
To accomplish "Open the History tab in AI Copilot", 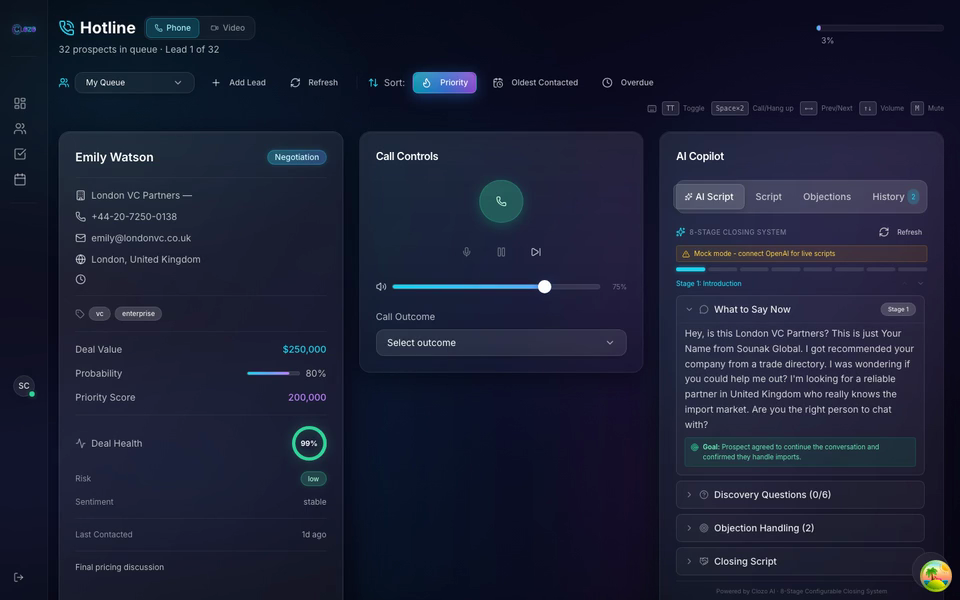I will point(889,196).
